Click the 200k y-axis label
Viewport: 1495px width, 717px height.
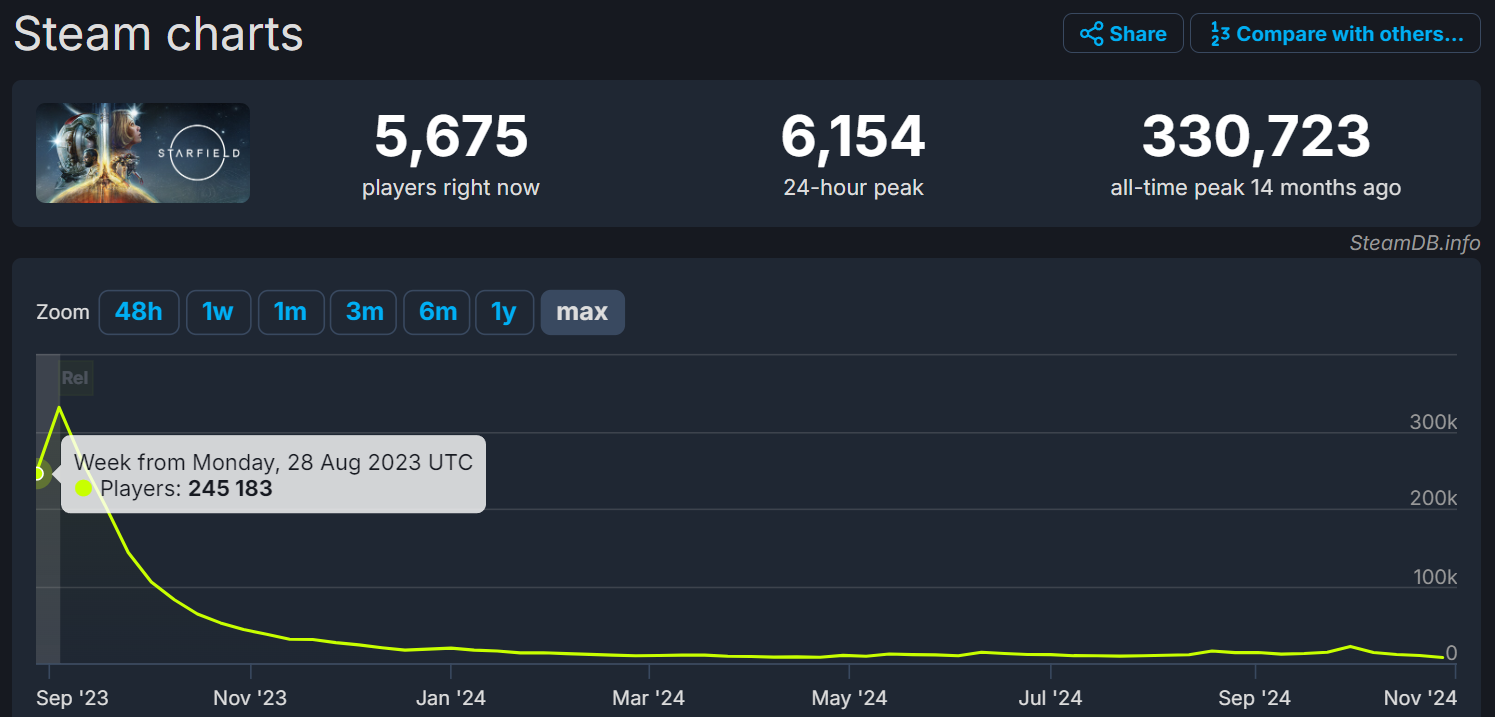[x=1433, y=498]
